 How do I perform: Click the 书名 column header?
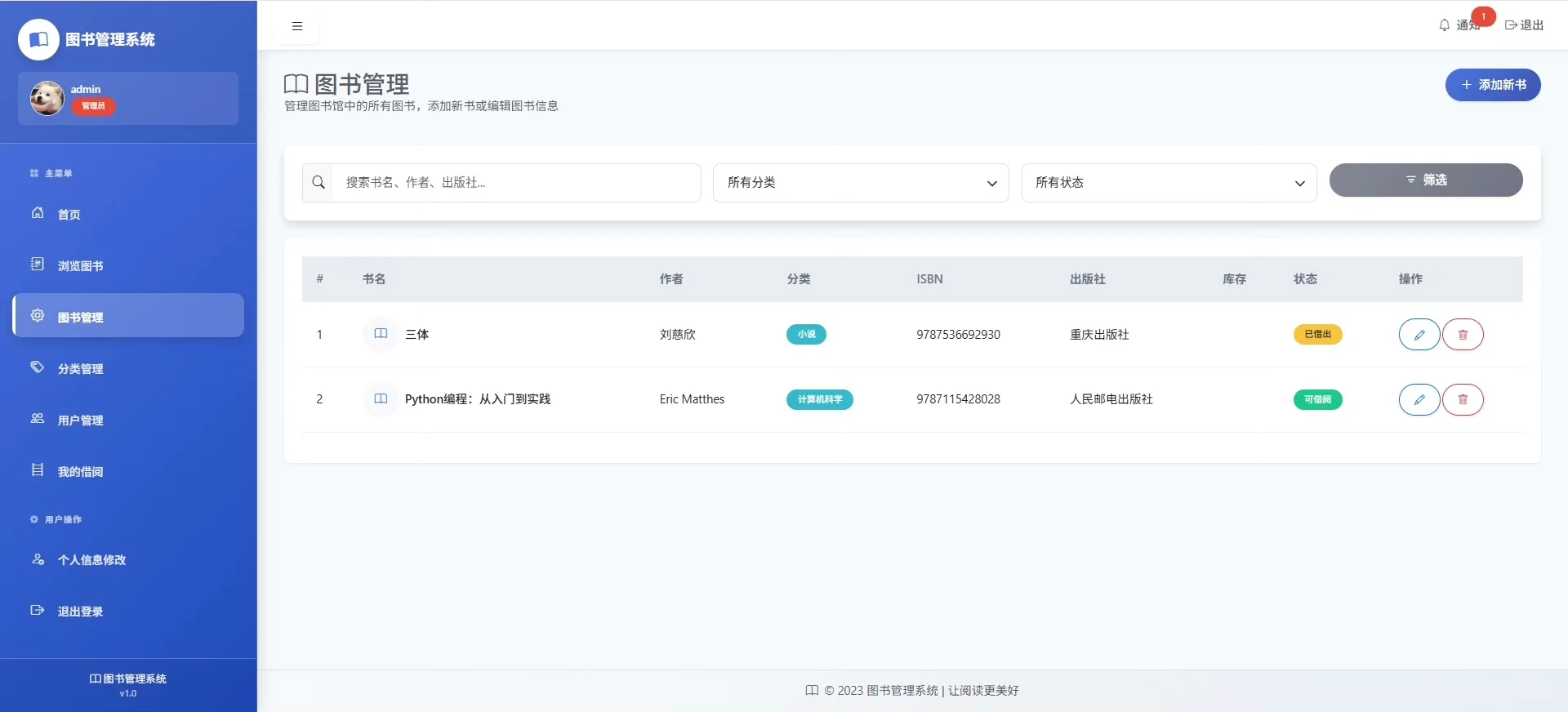[x=374, y=279]
